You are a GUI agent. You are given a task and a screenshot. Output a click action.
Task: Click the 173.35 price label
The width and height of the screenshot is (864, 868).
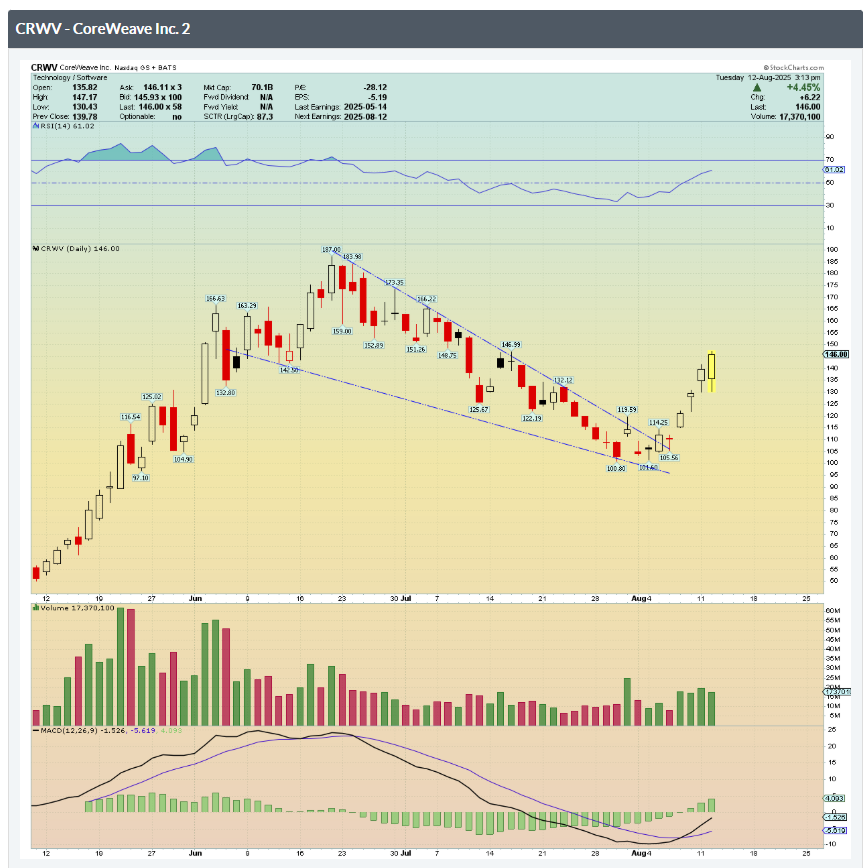pos(394,283)
